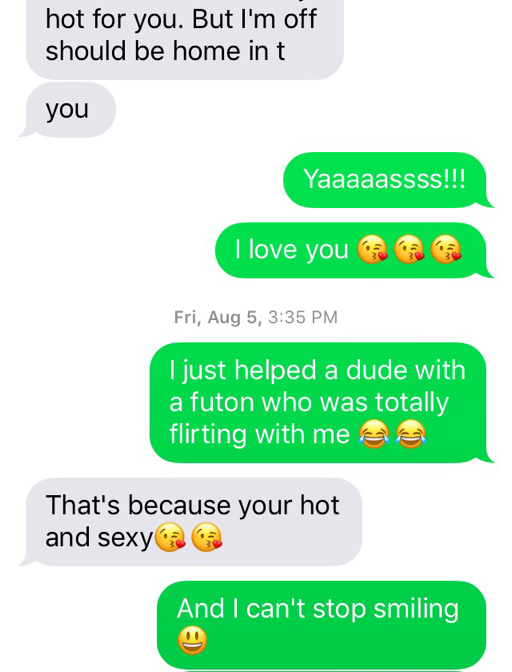
Task: Select the gray 'you' message bubble
Action: click(x=68, y=110)
